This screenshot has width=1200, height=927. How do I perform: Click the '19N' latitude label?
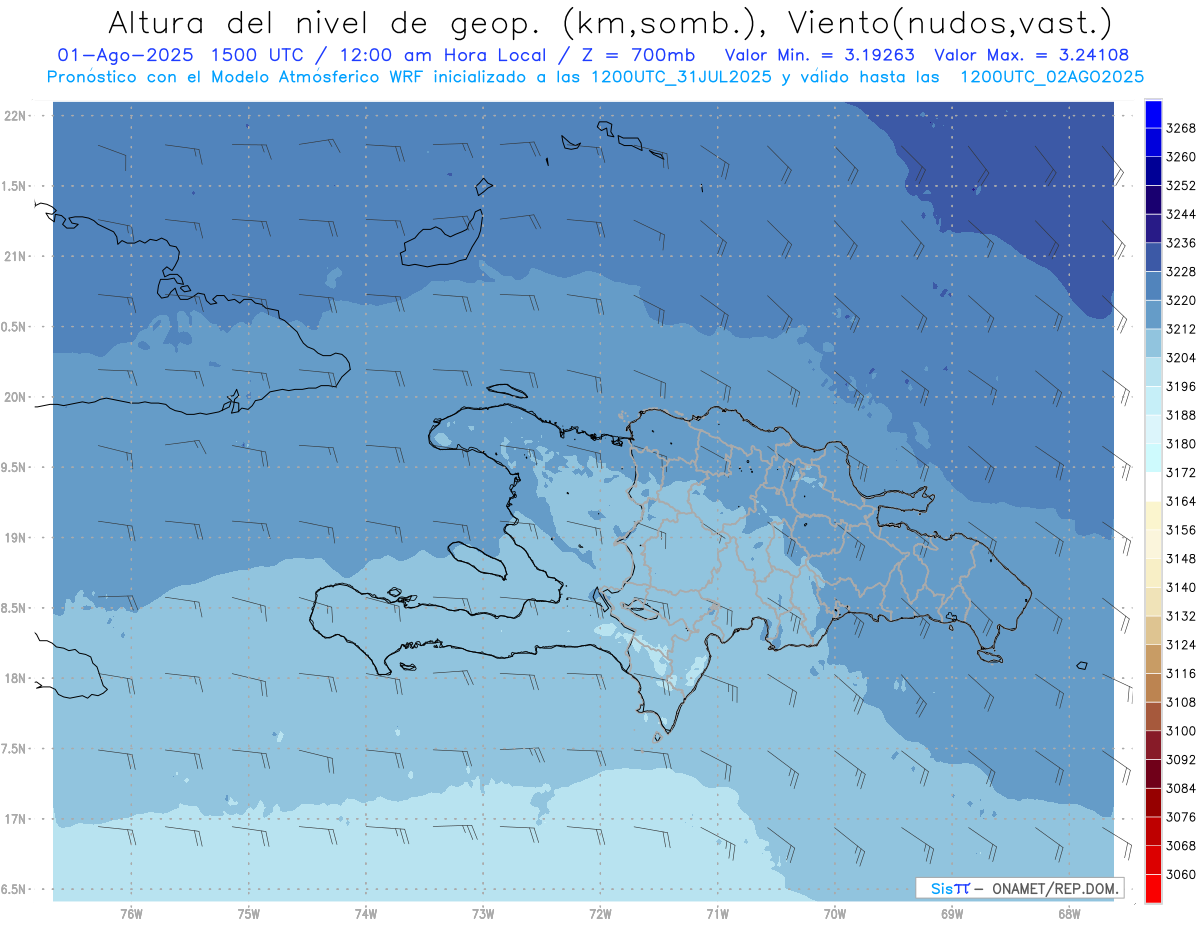(14, 537)
